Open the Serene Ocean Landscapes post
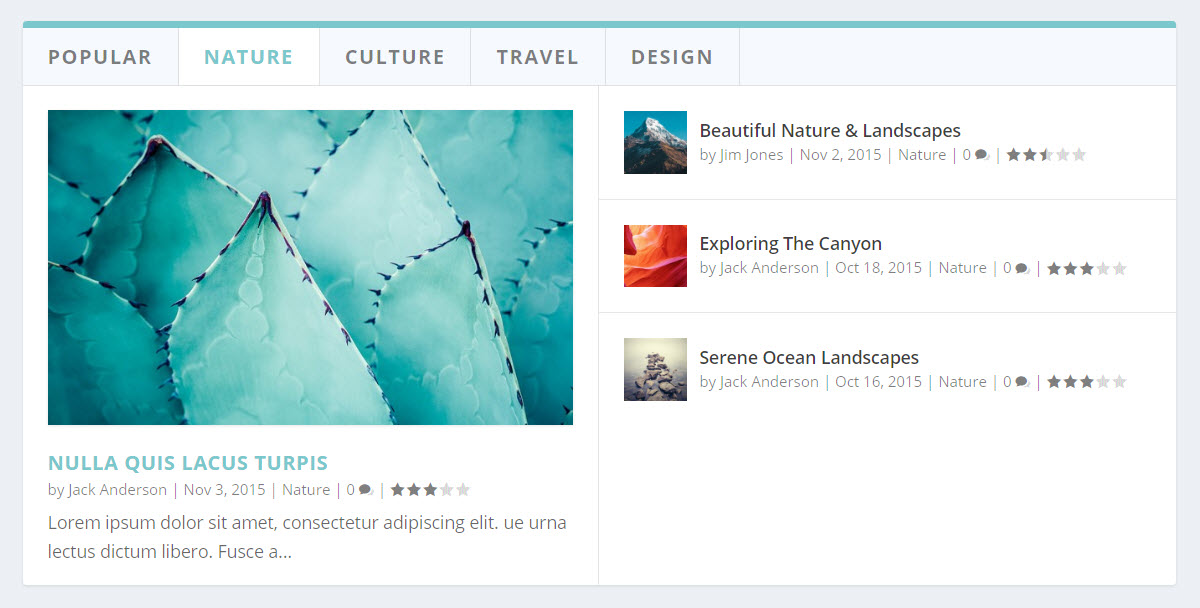 pos(809,357)
